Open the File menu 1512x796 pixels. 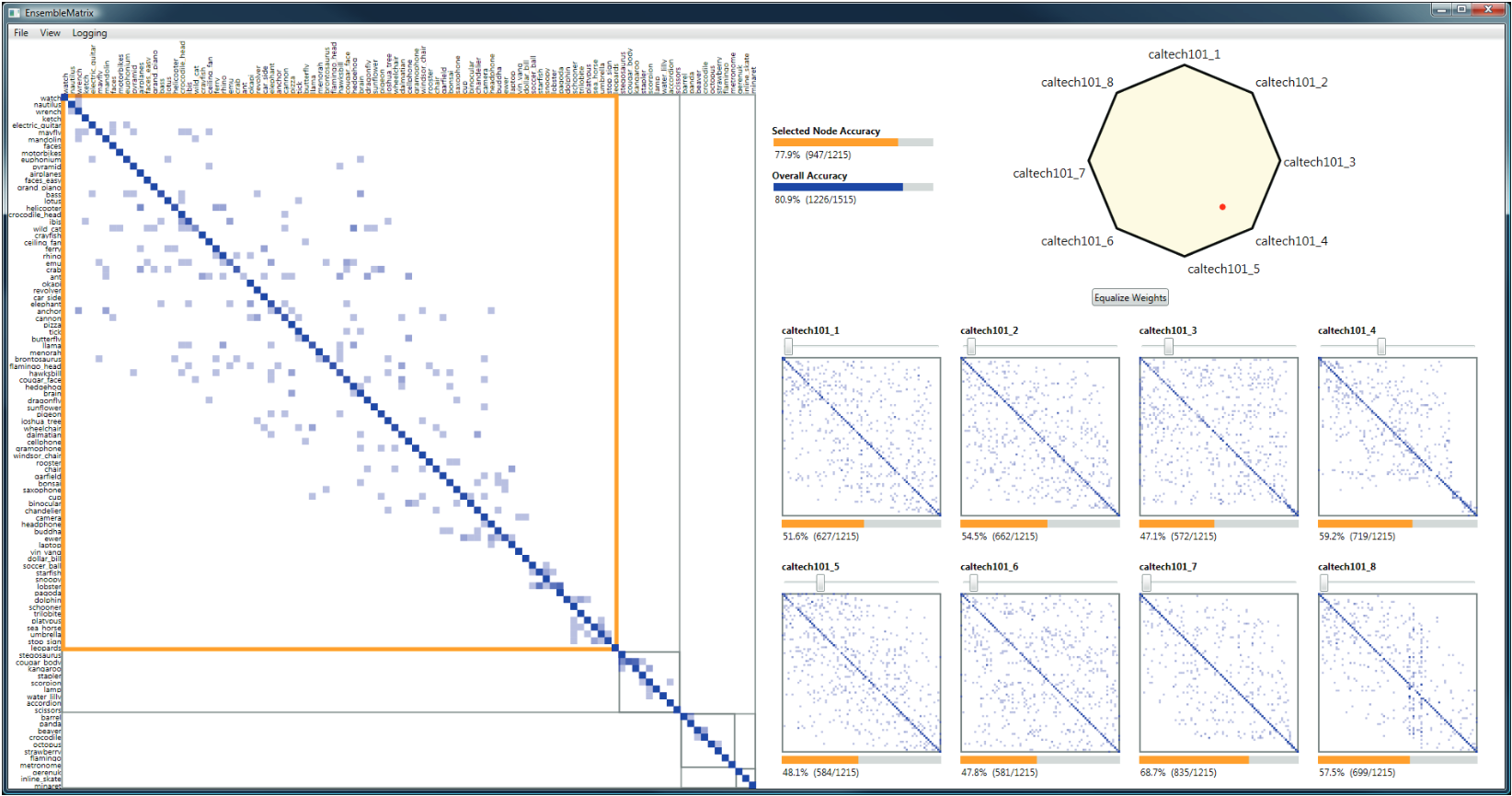coord(21,33)
